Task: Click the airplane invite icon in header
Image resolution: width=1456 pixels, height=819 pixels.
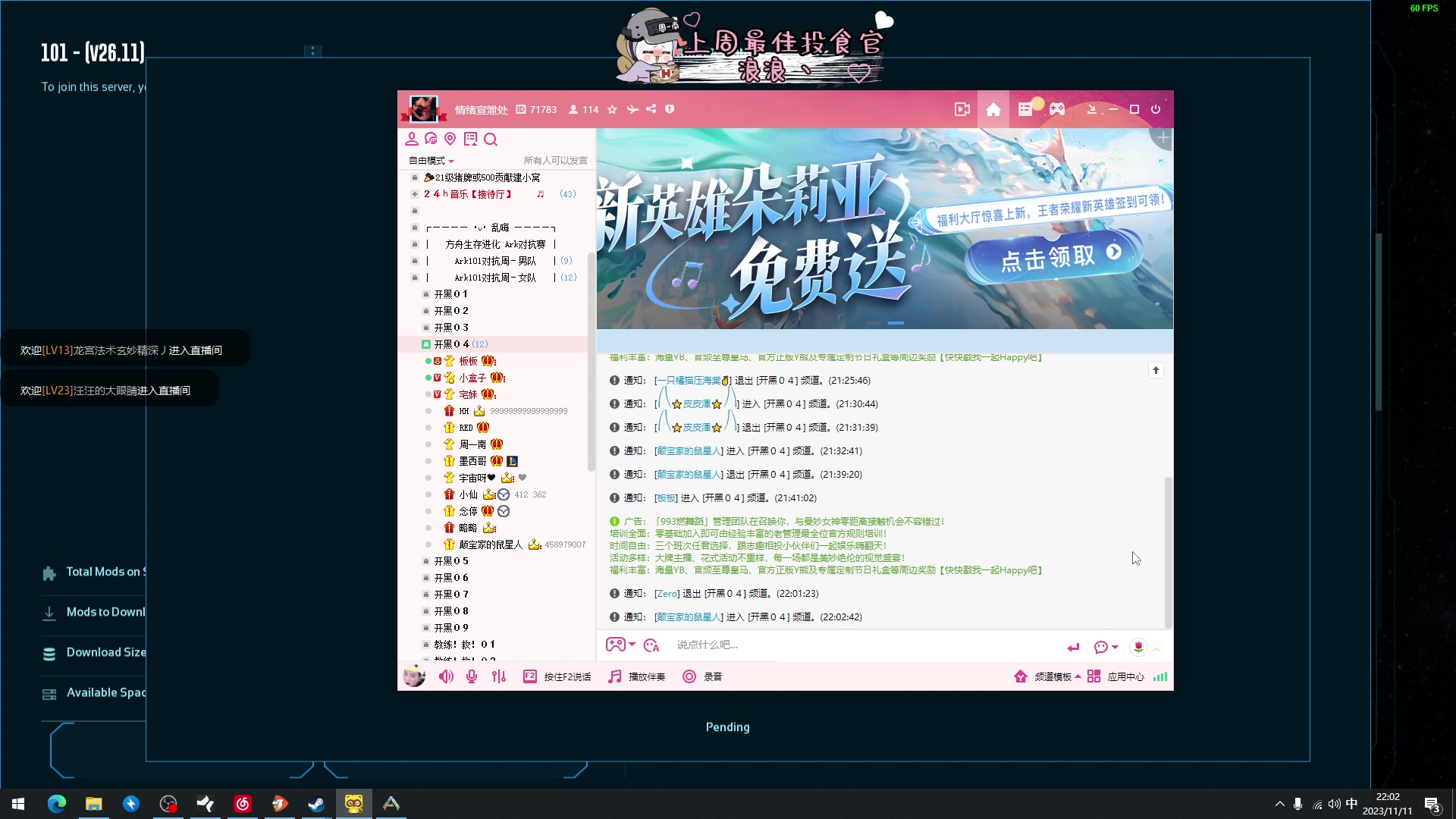Action: (632, 109)
